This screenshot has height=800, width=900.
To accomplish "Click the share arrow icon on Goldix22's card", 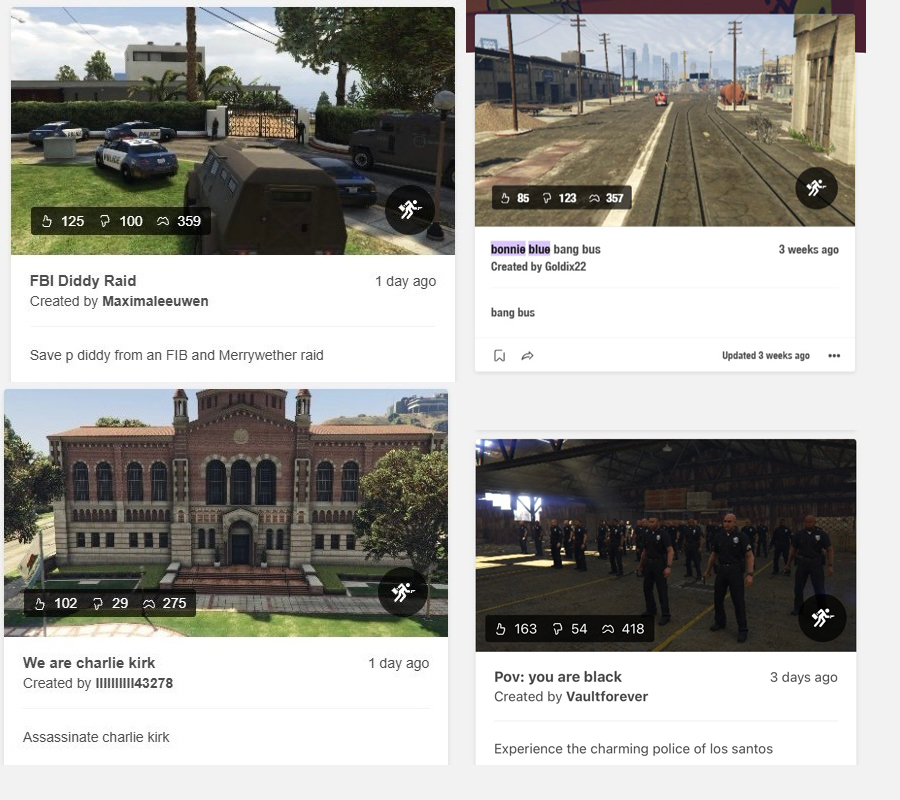I will (x=527, y=356).
